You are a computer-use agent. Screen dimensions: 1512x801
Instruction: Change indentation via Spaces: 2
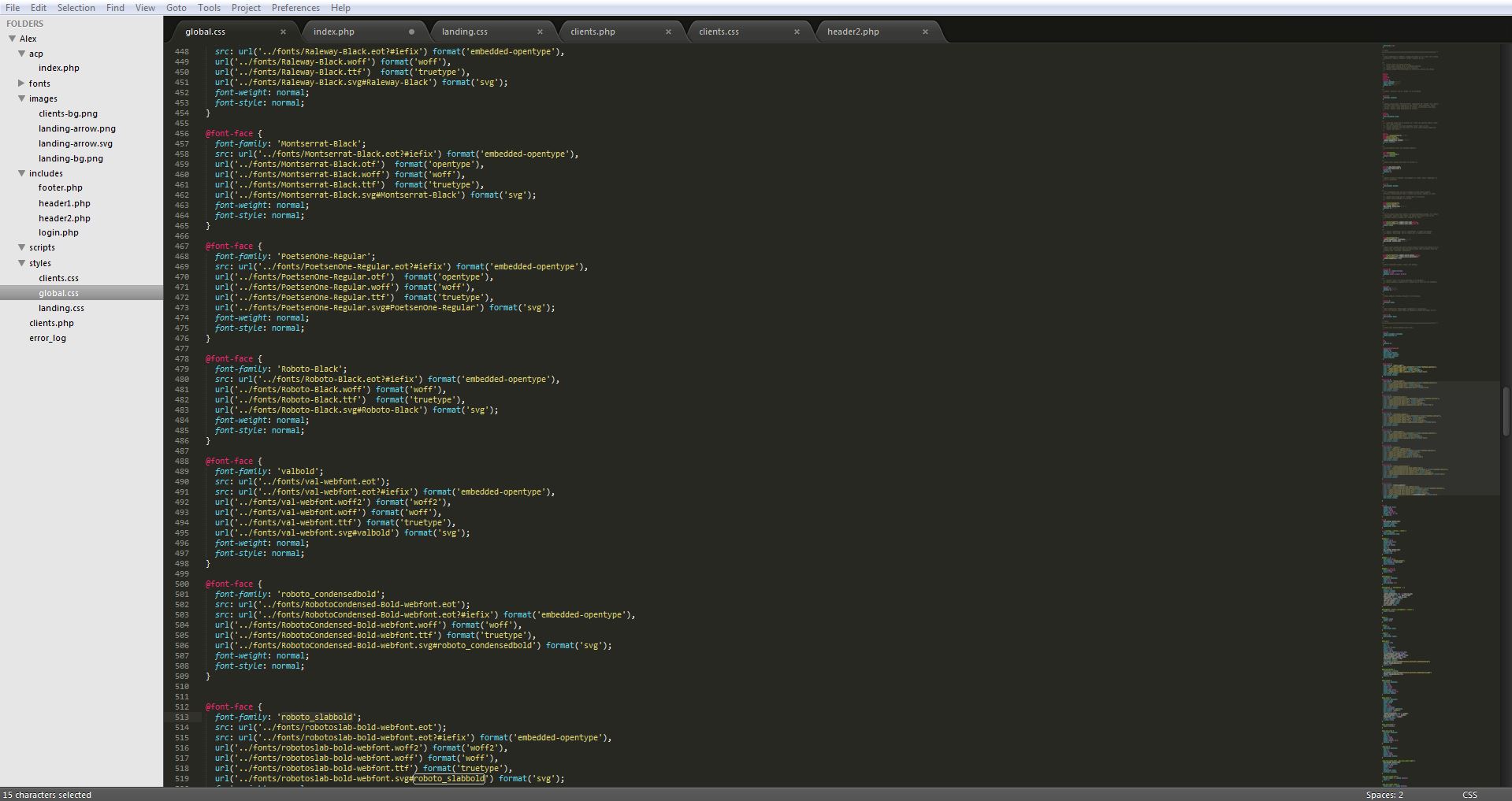tap(1384, 795)
